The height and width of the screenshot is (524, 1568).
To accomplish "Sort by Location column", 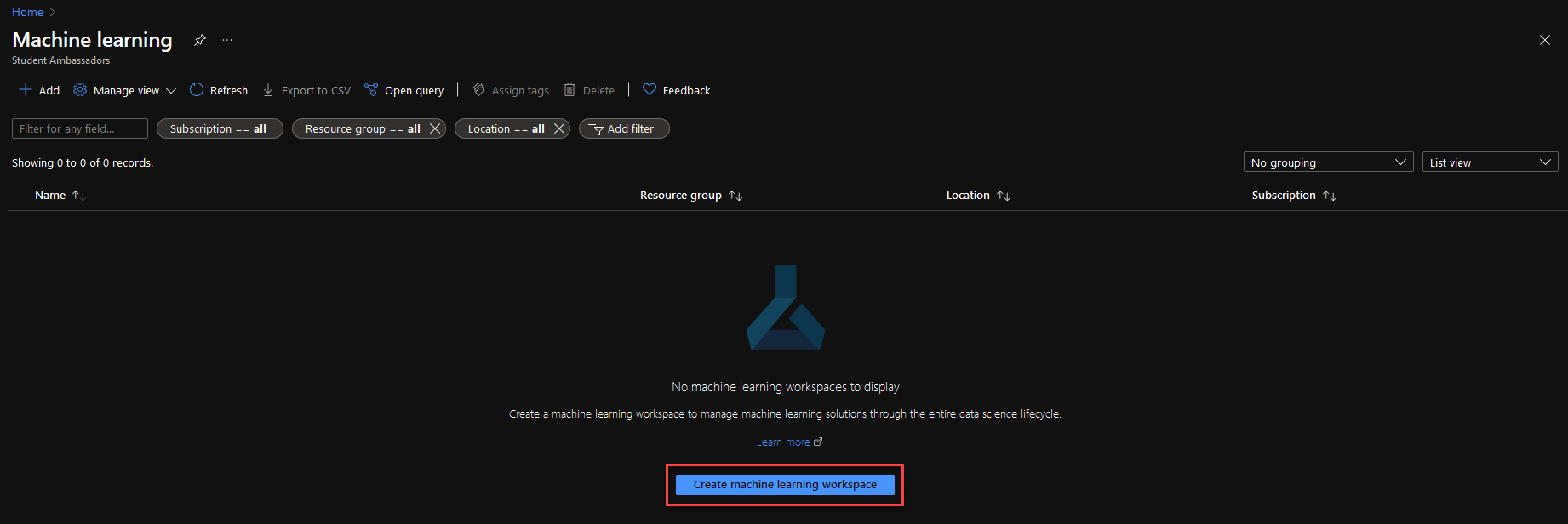I will [x=978, y=196].
